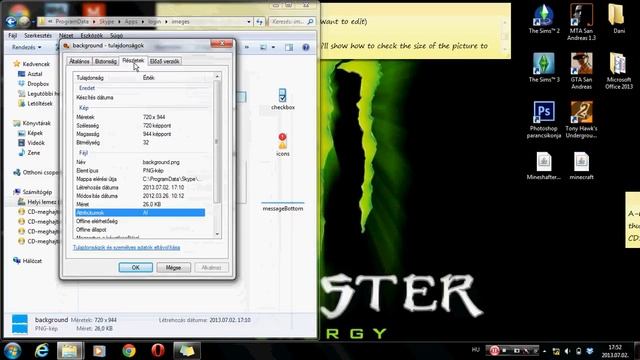Viewport: 640px width, 360px height.
Task: Select Dropbox in Favorites sidebar
Action: [x=38, y=84]
